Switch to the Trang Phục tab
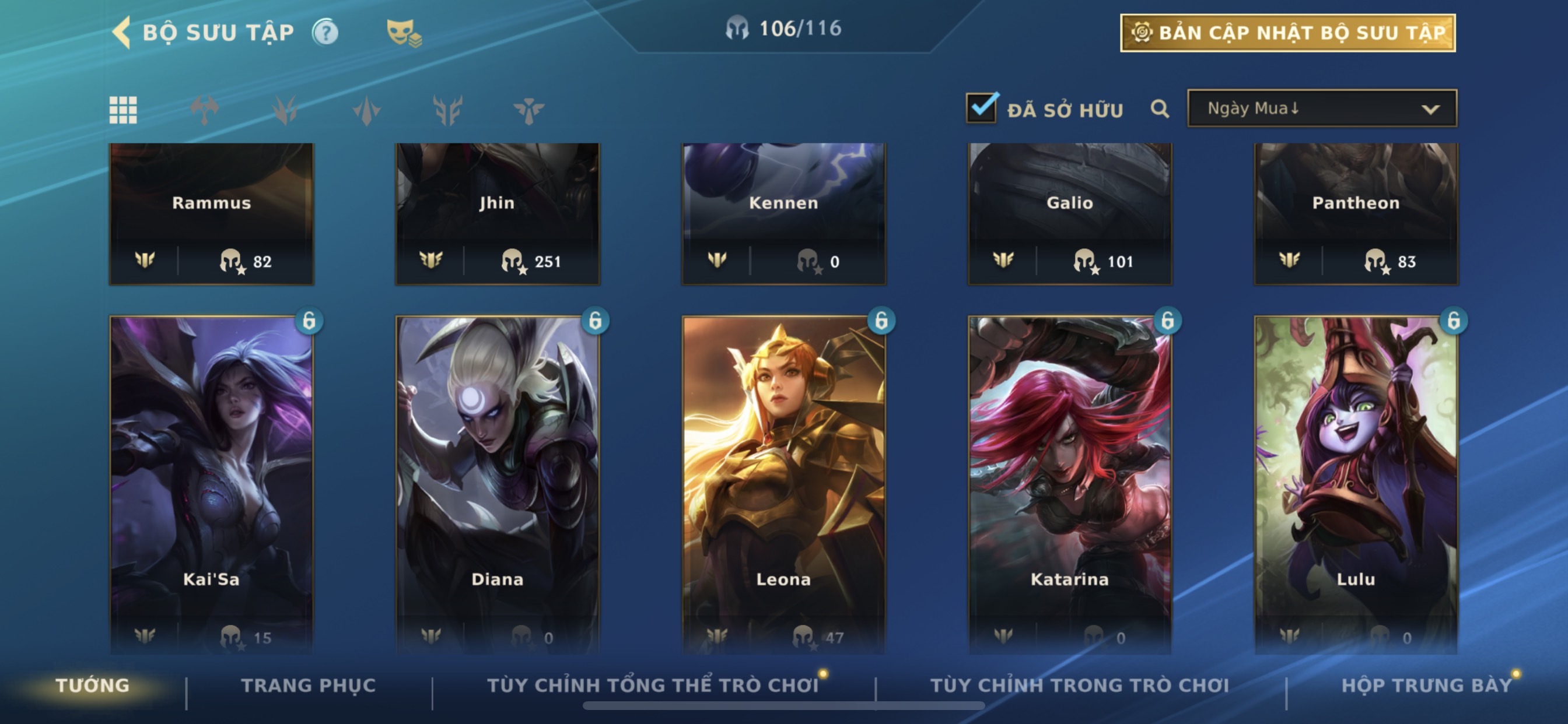 (309, 685)
